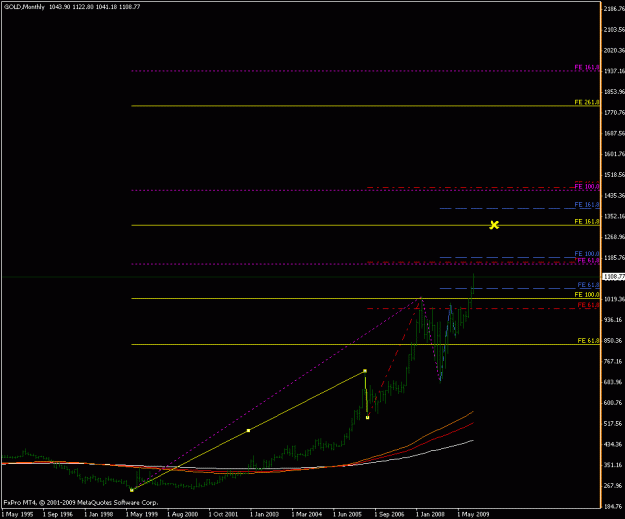Click price scale value 936.16
Screen dimensions: 625x519
pos(614,320)
